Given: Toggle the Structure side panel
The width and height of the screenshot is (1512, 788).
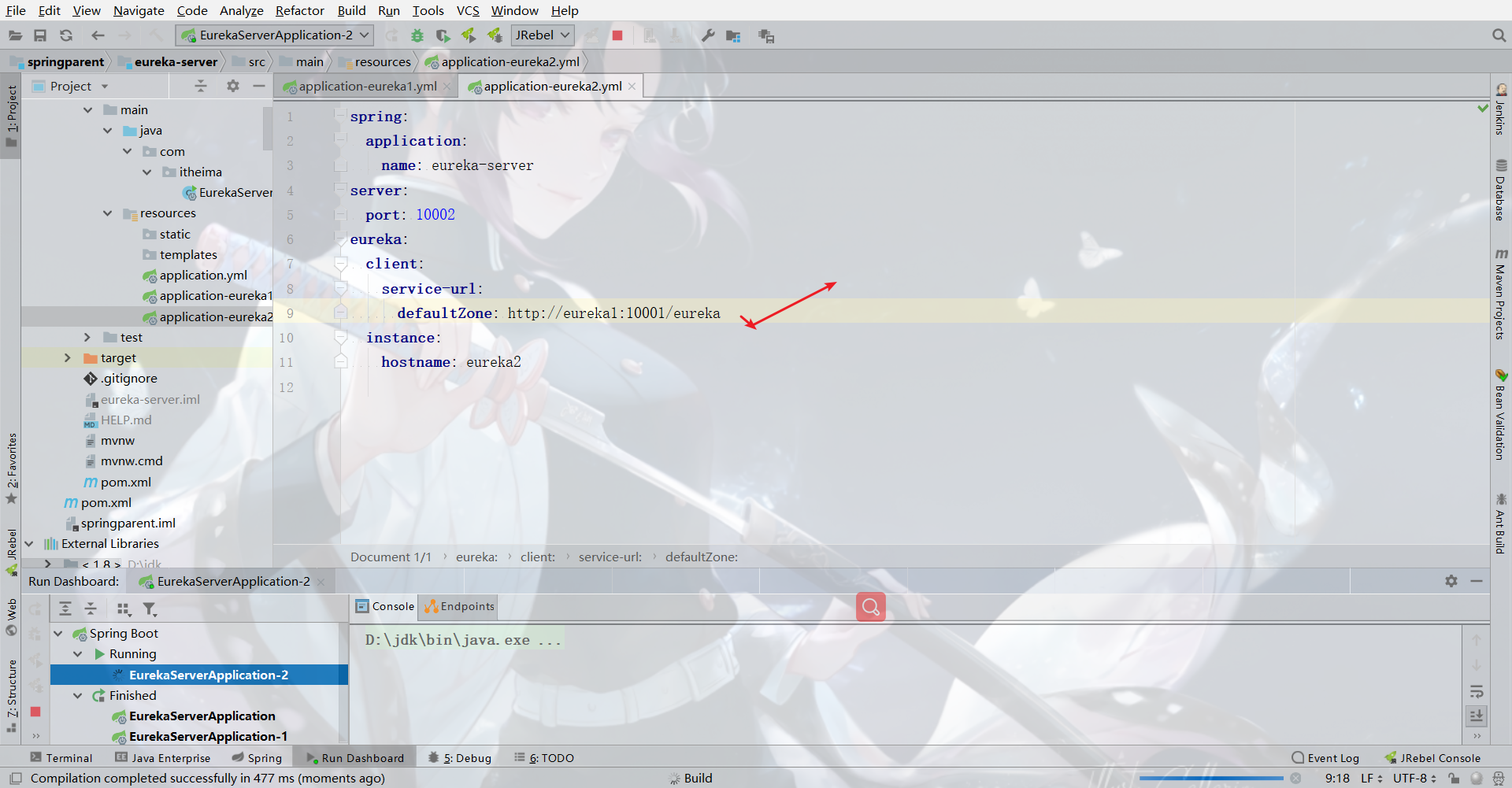Looking at the screenshot, I should (x=11, y=696).
